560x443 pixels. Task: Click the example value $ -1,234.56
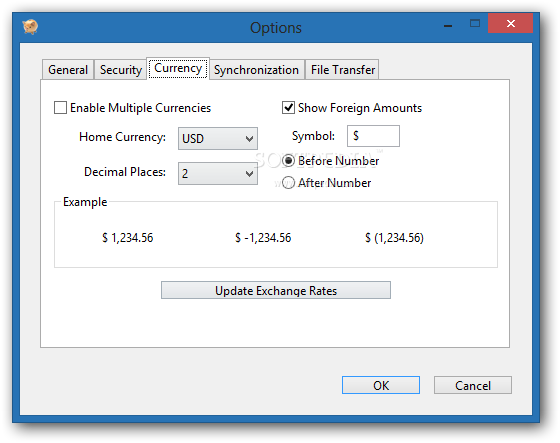click(x=263, y=238)
